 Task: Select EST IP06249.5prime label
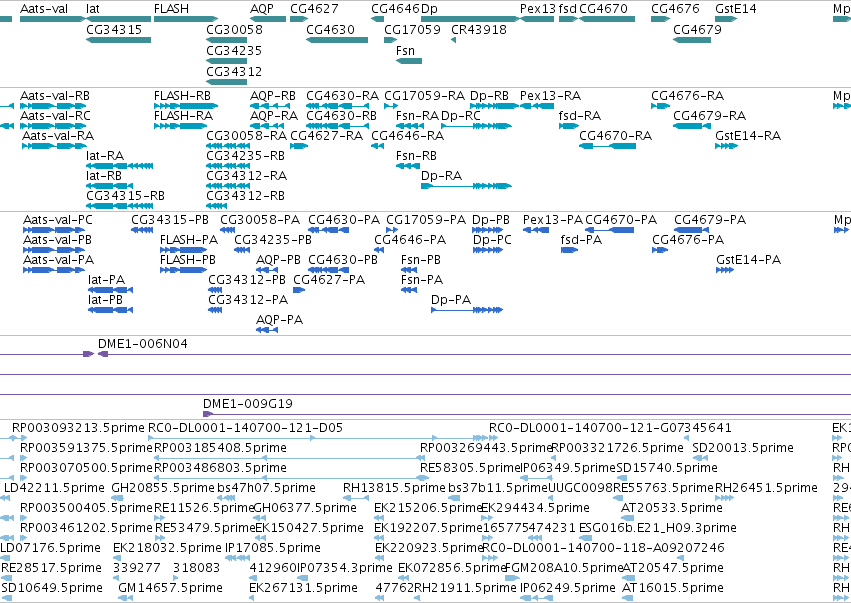[568, 588]
